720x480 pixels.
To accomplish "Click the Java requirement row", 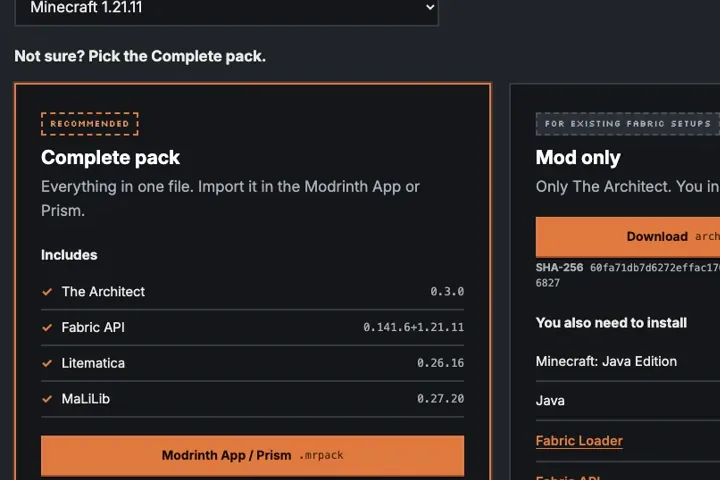I will (x=628, y=401).
